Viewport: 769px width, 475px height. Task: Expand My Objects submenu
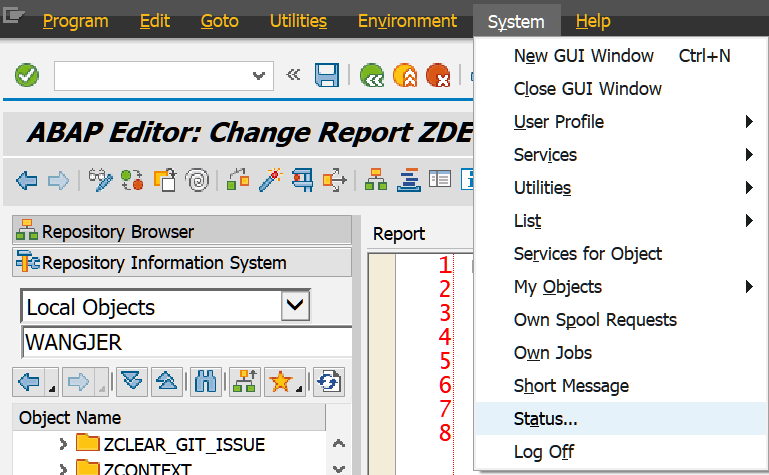[x=621, y=287]
